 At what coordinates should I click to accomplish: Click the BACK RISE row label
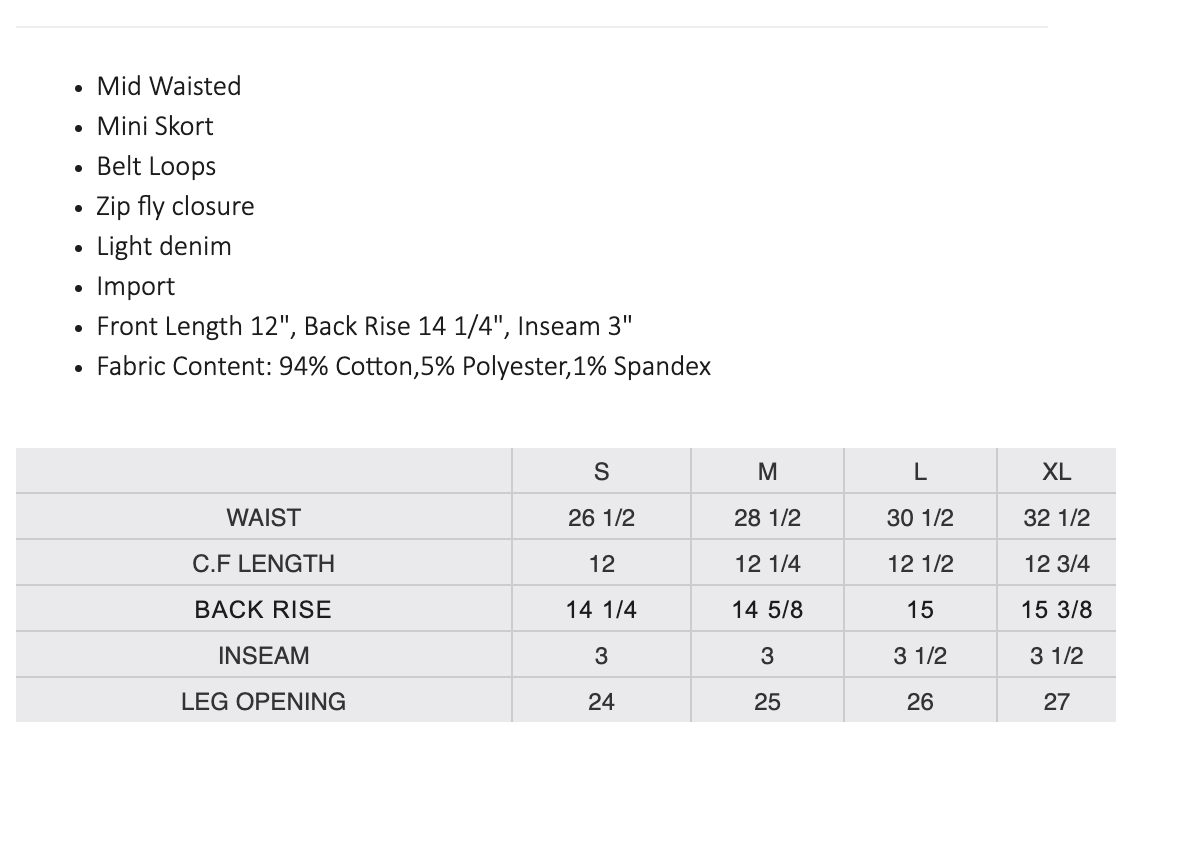(x=263, y=610)
